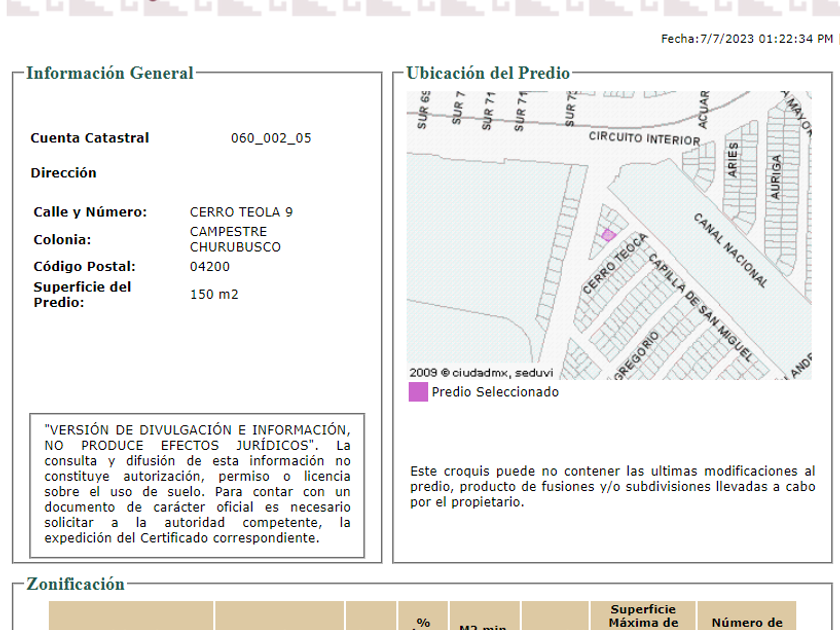Click the Información General section heading
This screenshot has height=630, width=840.
pyautogui.click(x=110, y=73)
